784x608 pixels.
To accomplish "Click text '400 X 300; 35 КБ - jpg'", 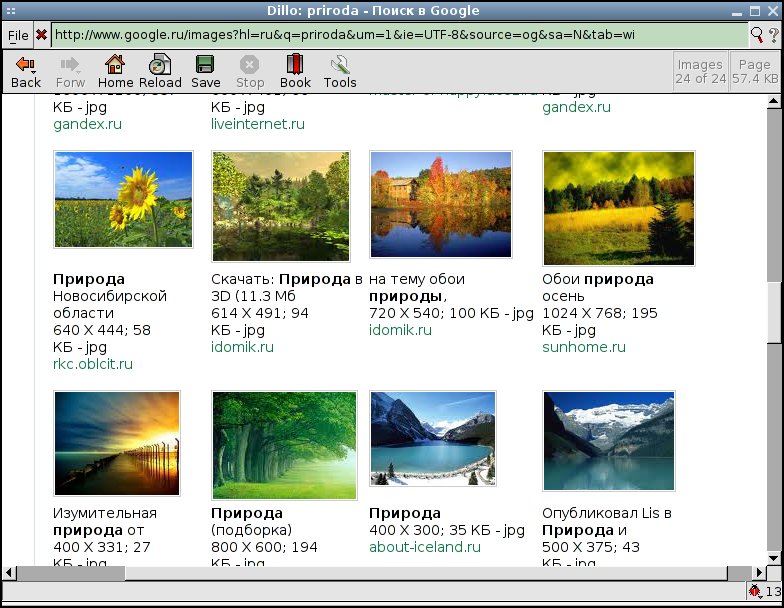I will [x=447, y=530].
